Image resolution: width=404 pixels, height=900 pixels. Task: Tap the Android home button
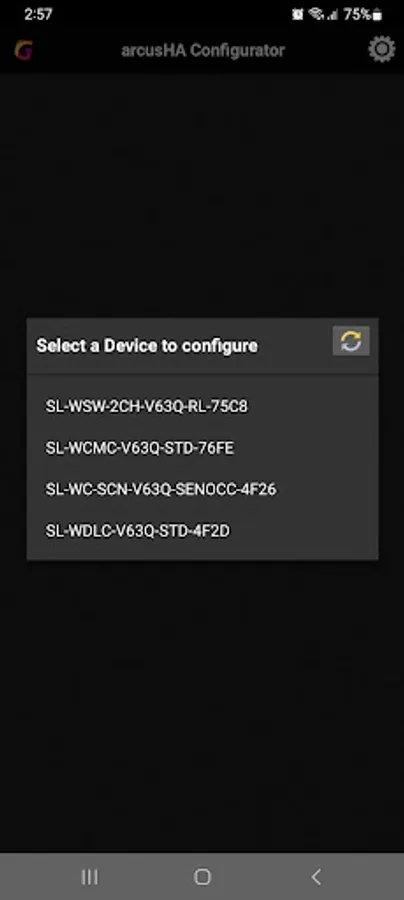coord(202,876)
